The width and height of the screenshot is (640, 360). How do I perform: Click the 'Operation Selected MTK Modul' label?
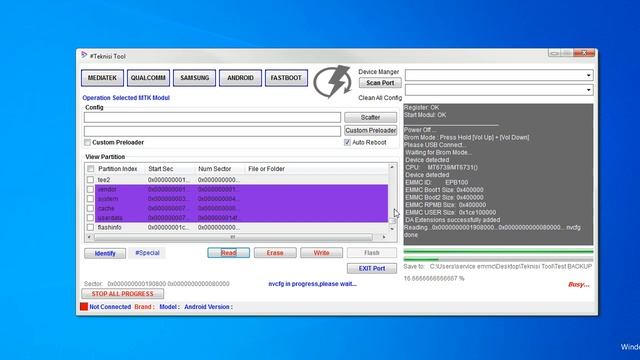pos(126,98)
